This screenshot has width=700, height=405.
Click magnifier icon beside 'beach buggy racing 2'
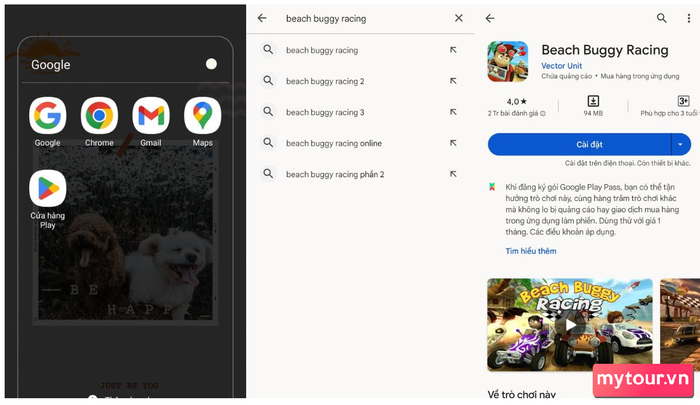click(268, 81)
